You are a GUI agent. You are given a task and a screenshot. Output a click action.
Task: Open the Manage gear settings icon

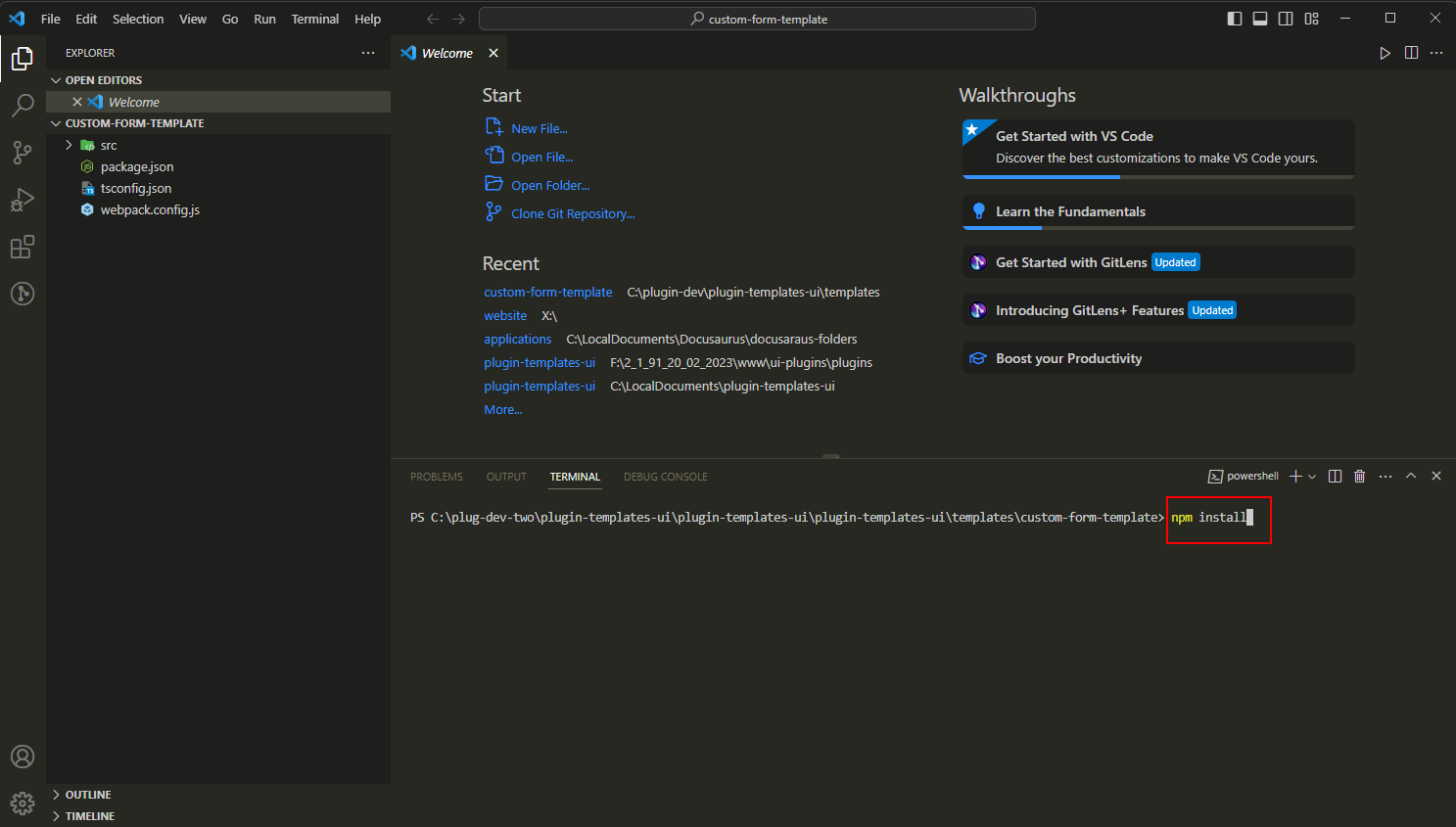click(x=23, y=804)
